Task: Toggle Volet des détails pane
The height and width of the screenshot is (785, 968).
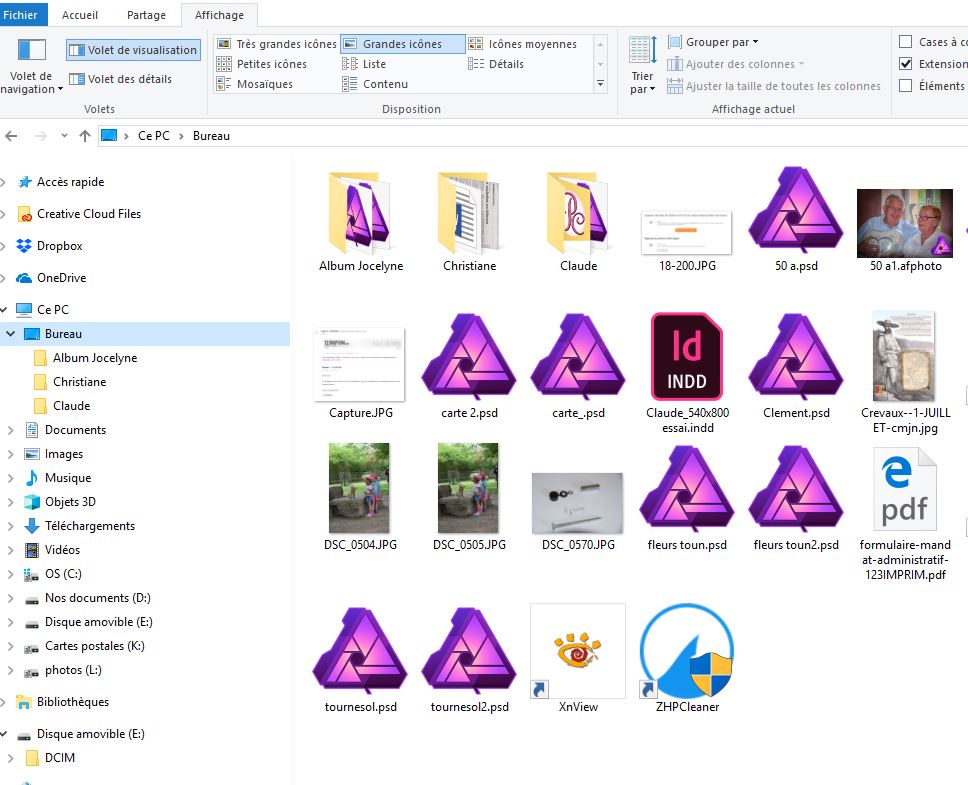Action: coord(120,79)
